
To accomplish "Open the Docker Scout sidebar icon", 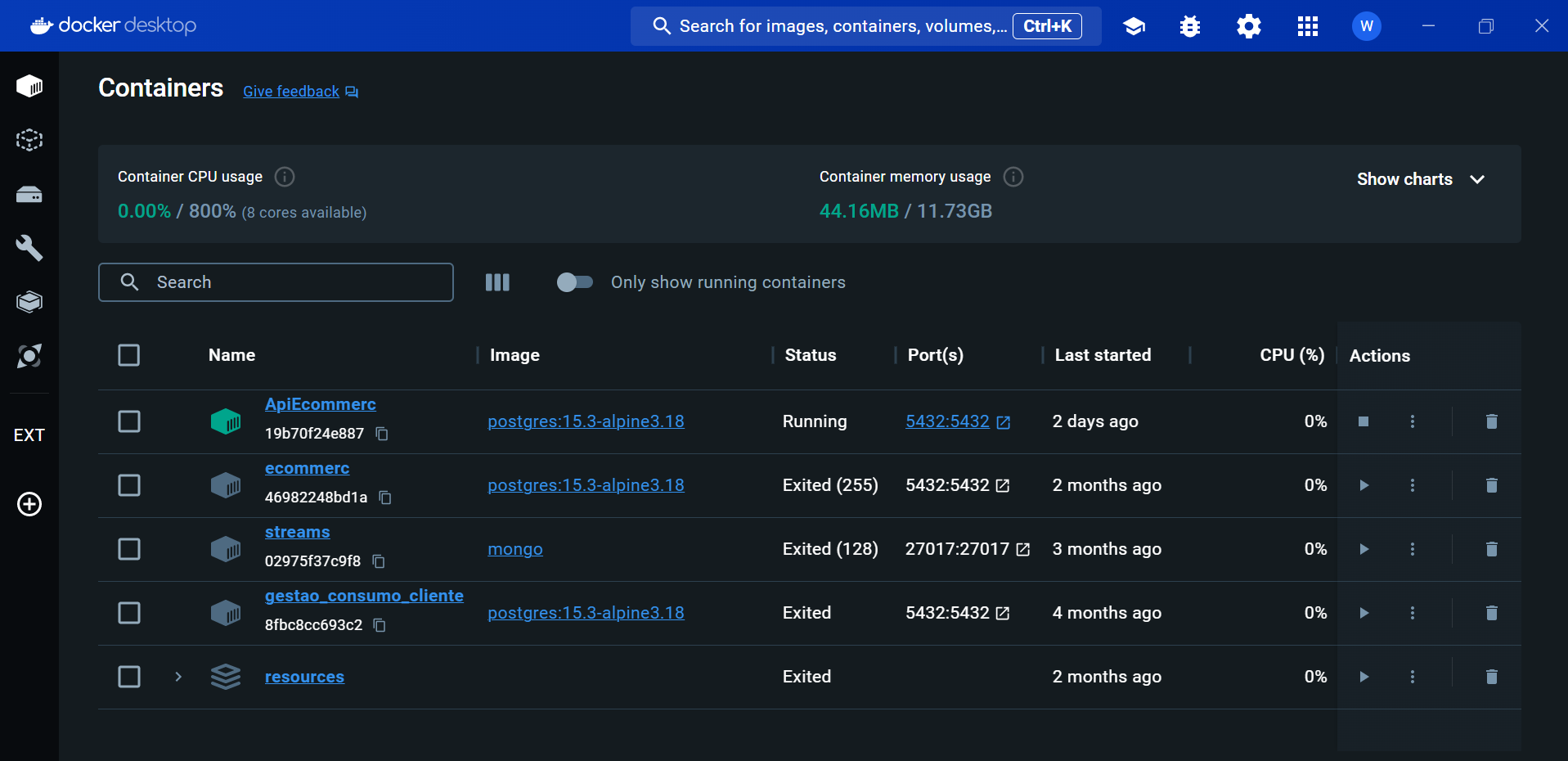I will tap(29, 356).
